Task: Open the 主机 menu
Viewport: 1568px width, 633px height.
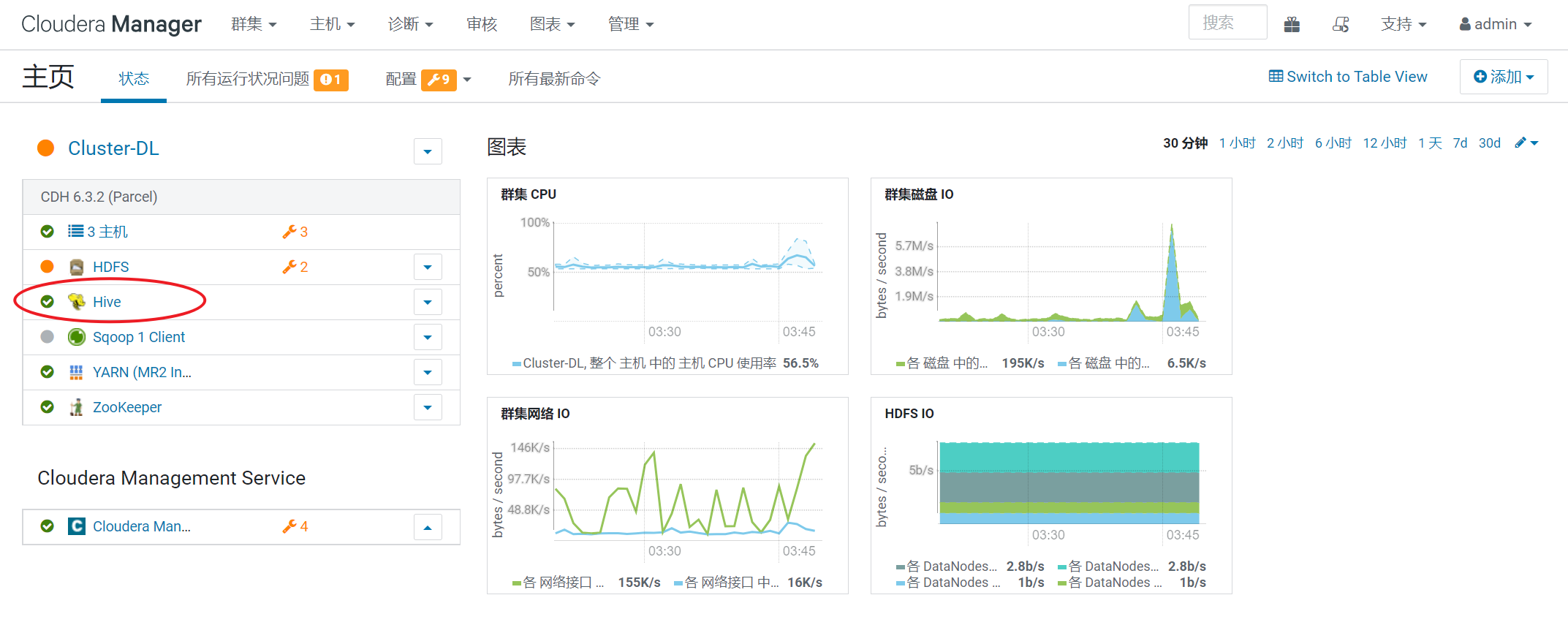Action: (x=332, y=24)
